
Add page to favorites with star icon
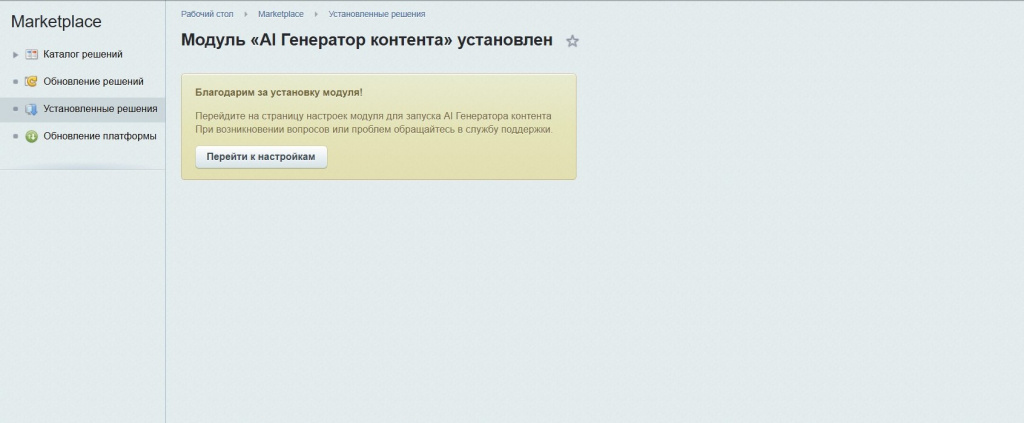(x=572, y=41)
